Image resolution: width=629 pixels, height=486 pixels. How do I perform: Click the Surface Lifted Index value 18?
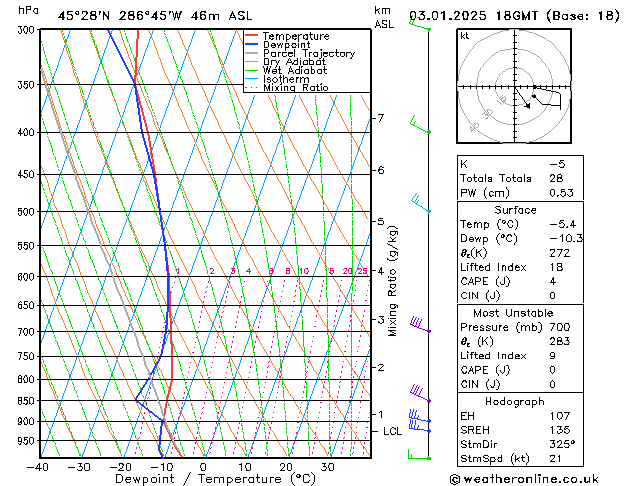pyautogui.click(x=556, y=267)
